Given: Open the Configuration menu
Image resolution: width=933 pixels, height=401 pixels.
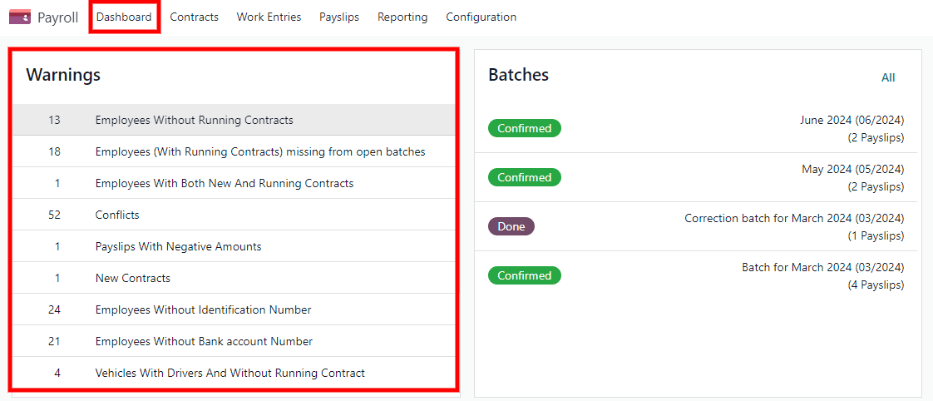Looking at the screenshot, I should (x=481, y=17).
